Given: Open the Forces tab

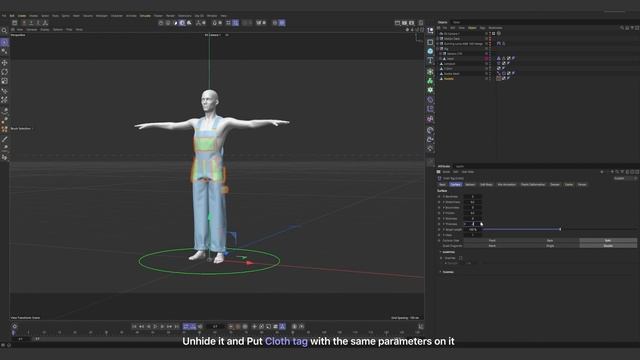Looking at the screenshot, I should 582,184.
